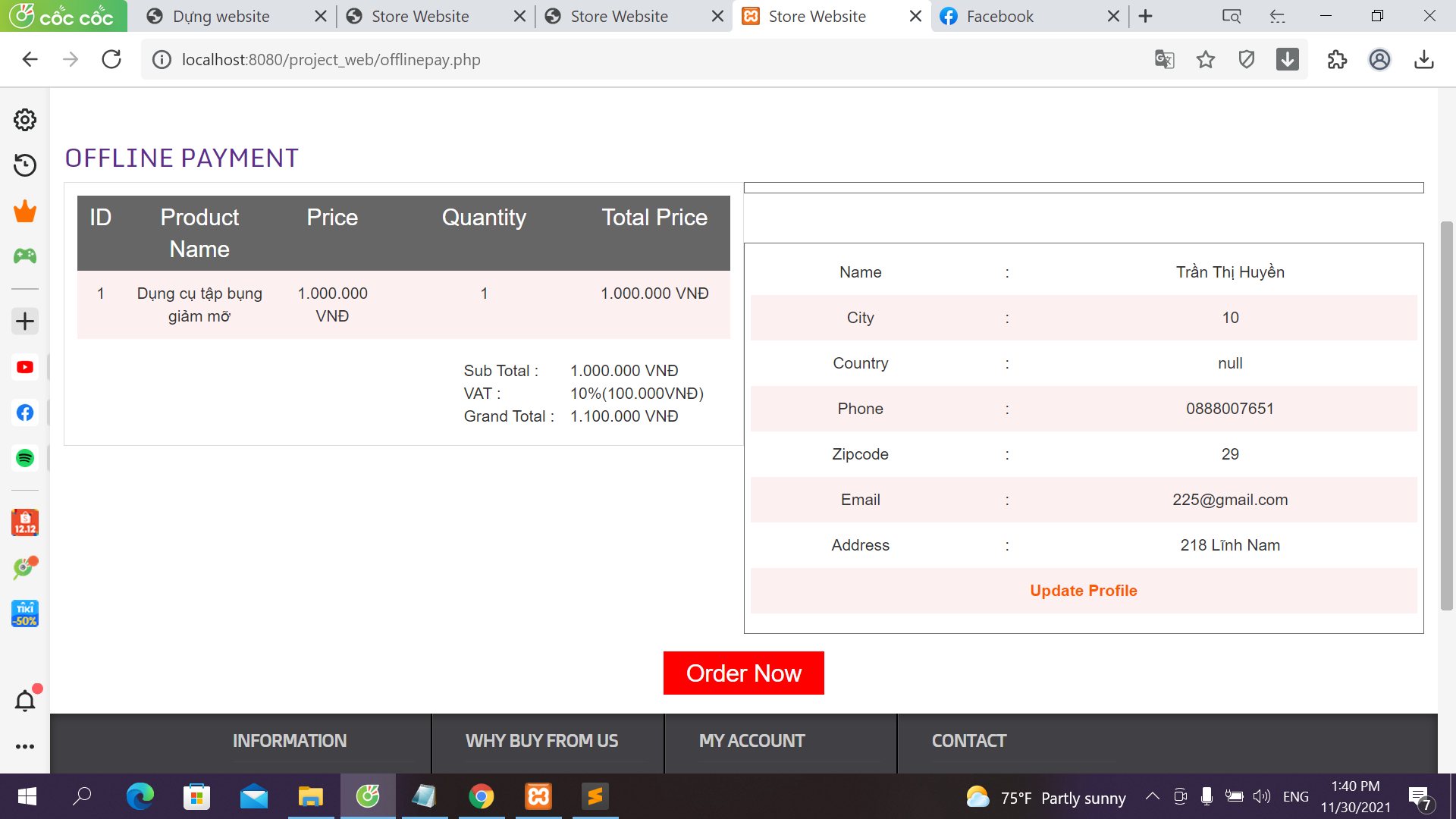Click the translate page icon
Screen dimensions: 1456x819
(x=1164, y=59)
